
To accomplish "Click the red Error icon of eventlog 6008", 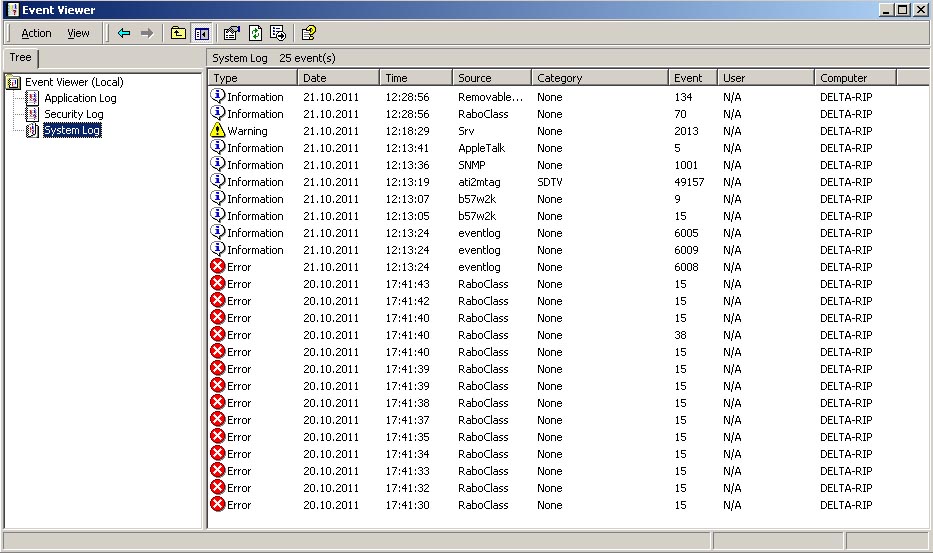I will point(218,266).
